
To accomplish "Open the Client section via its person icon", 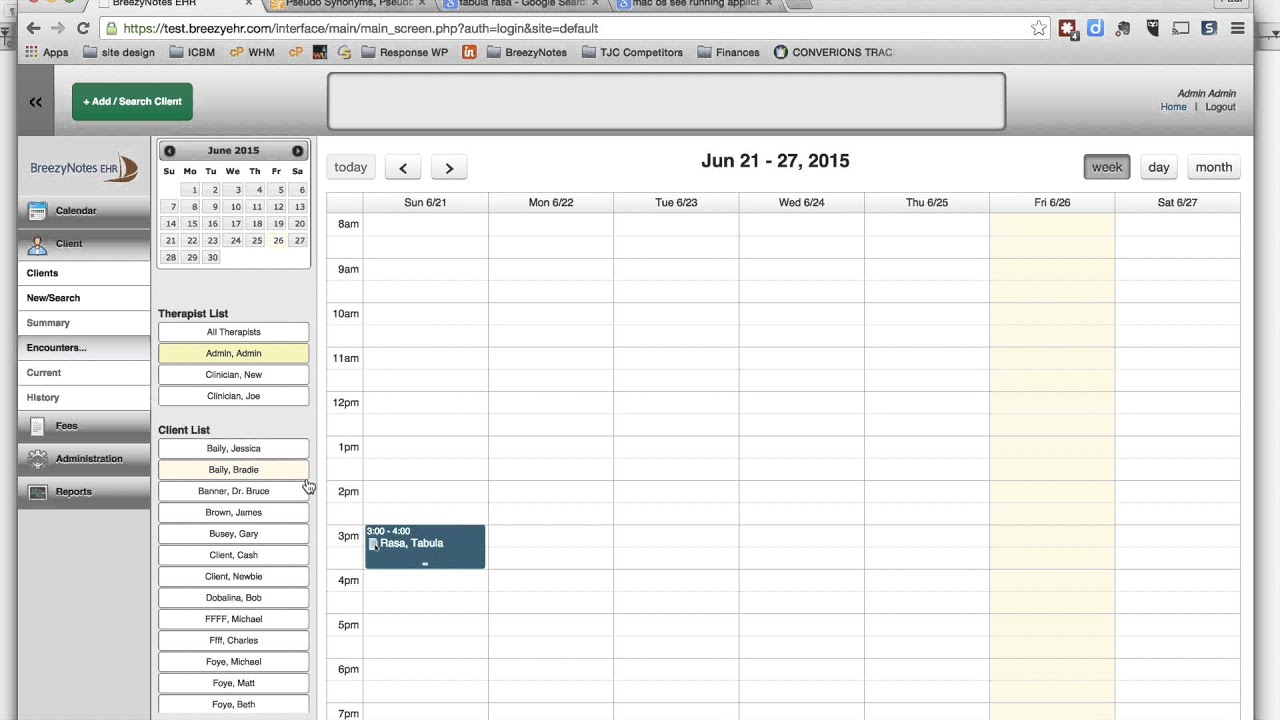I will tap(37, 244).
